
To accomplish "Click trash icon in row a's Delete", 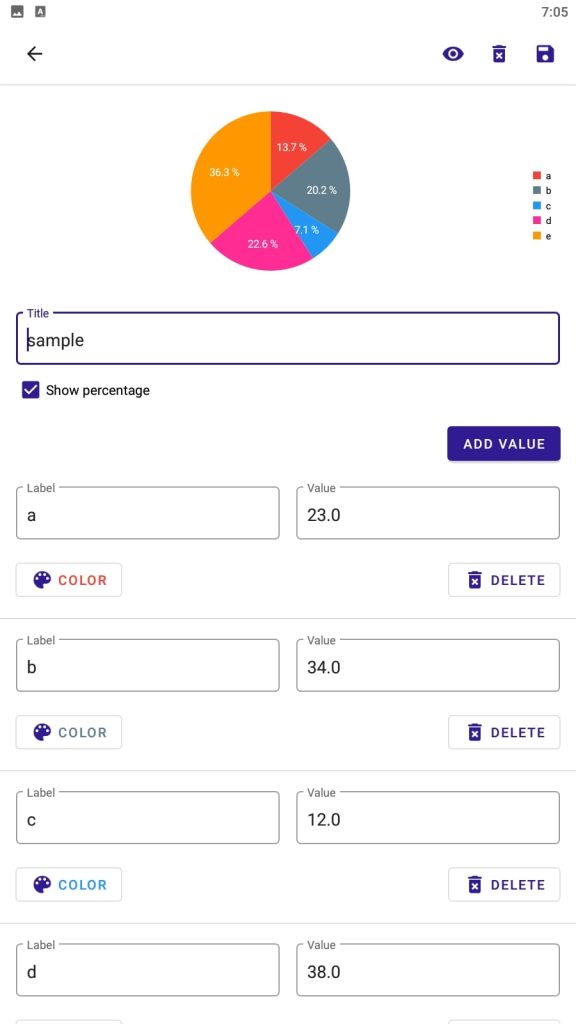I will pos(475,580).
